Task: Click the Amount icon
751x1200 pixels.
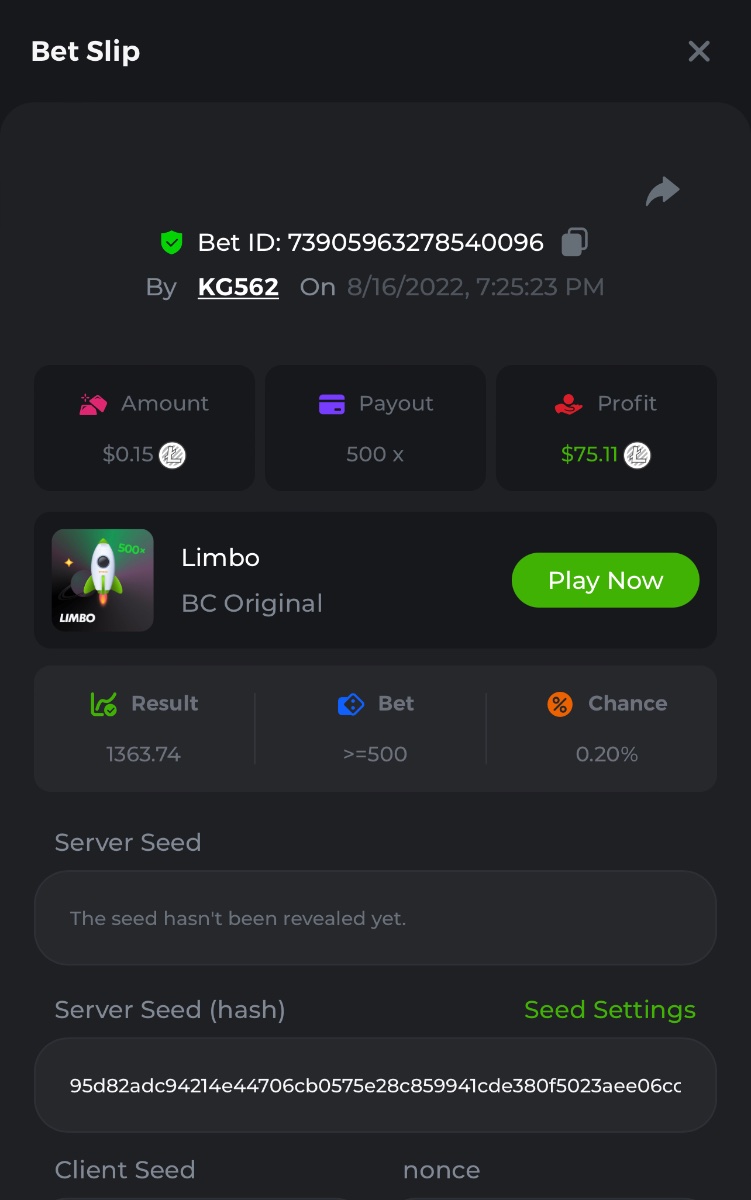Action: pyautogui.click(x=93, y=404)
